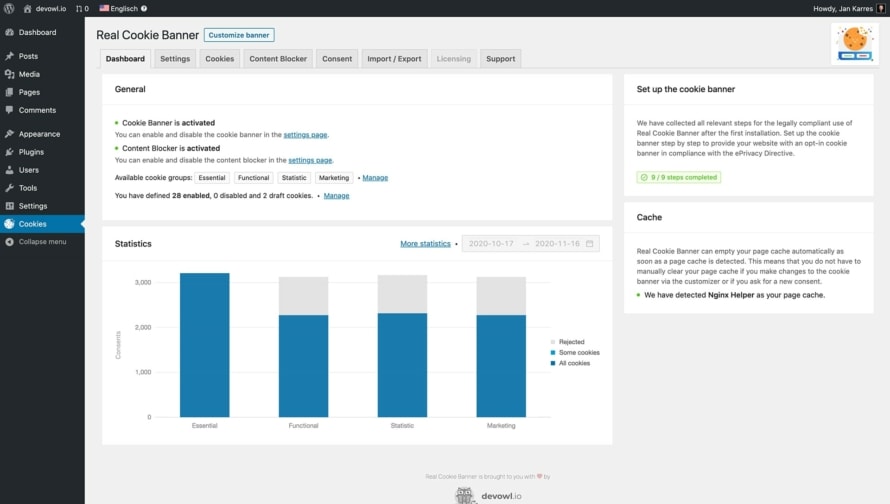This screenshot has height=504, width=890.
Task: Click the updates counter in admin bar
Action: [x=82, y=9]
